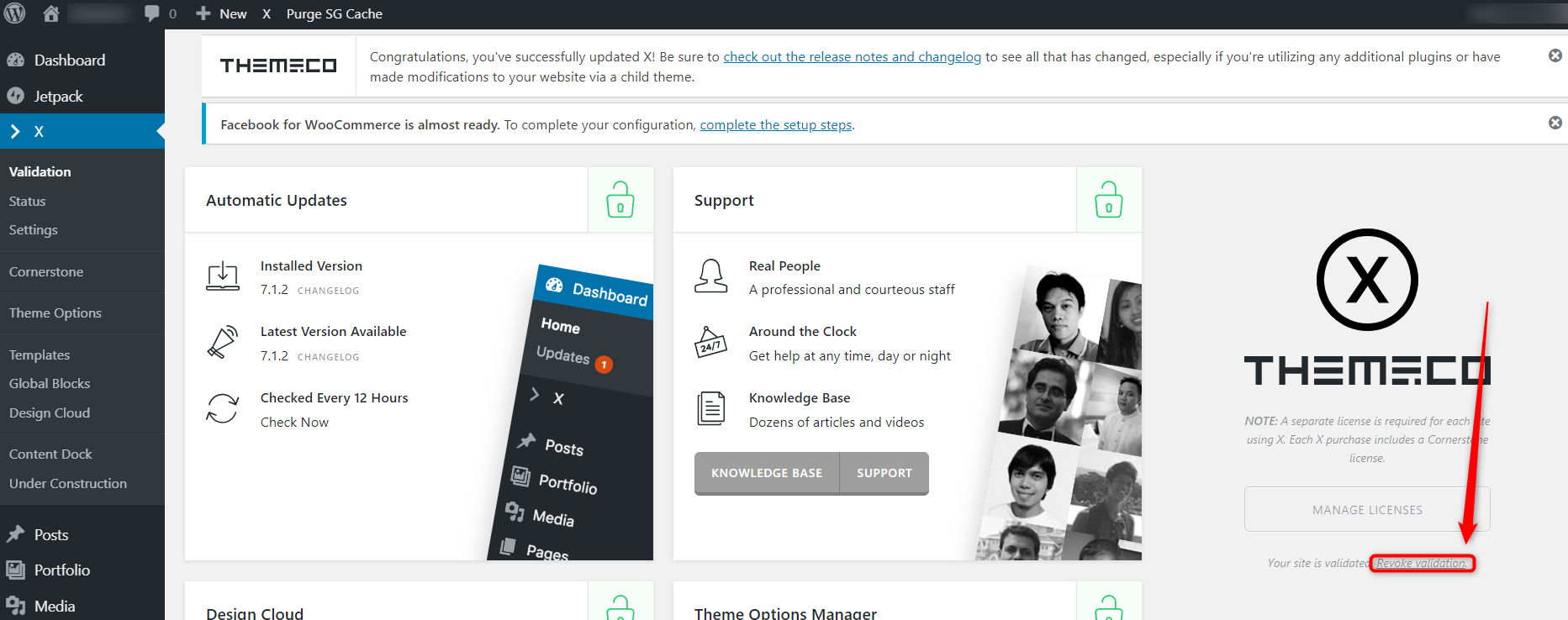This screenshot has height=620, width=1568.
Task: Click the Knowledge Base document icon
Action: [x=710, y=409]
